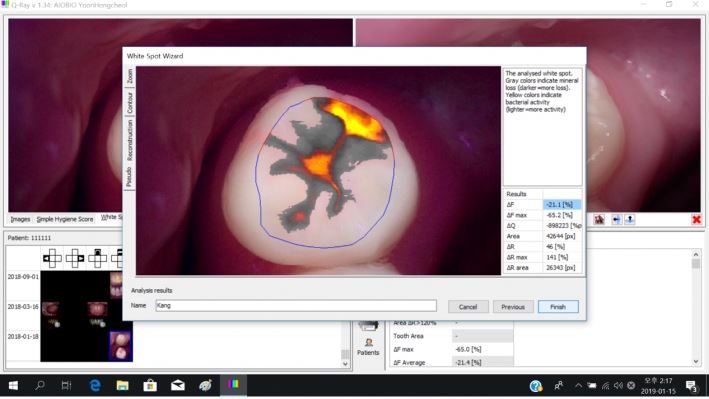This screenshot has height=399, width=709.
Task: Open Microsoft Edge from taskbar
Action: tap(95, 385)
